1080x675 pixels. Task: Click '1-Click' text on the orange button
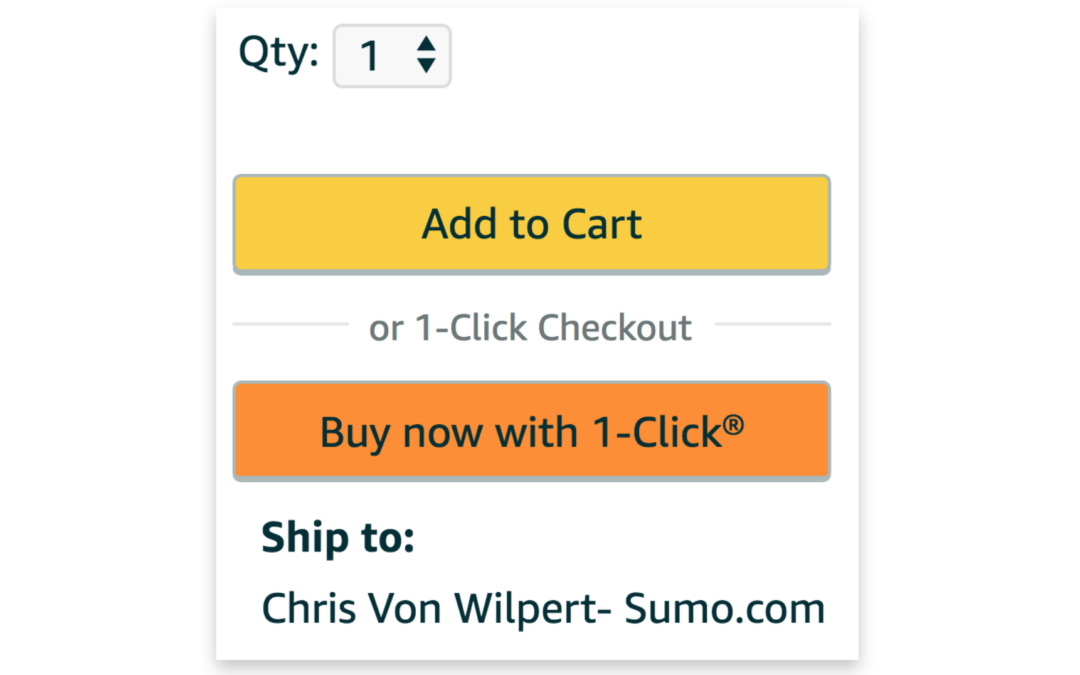tap(655, 432)
